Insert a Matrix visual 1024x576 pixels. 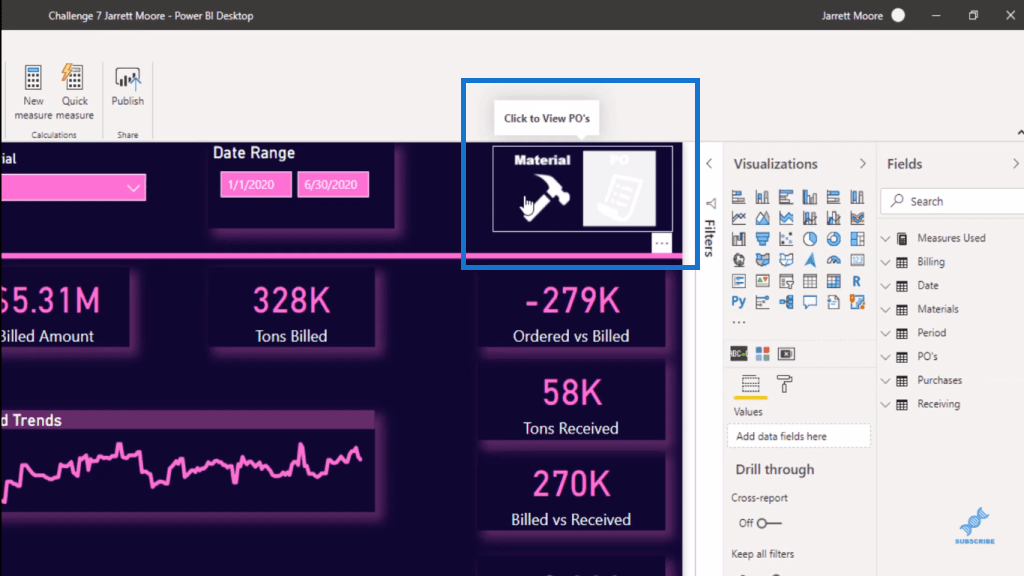click(x=833, y=281)
